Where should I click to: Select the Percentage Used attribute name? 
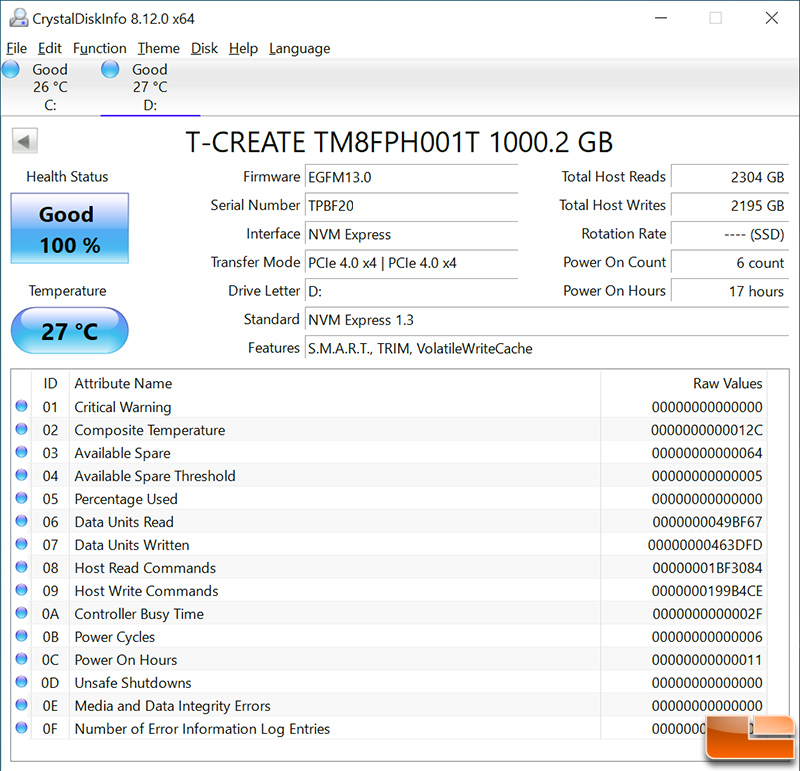click(x=126, y=499)
